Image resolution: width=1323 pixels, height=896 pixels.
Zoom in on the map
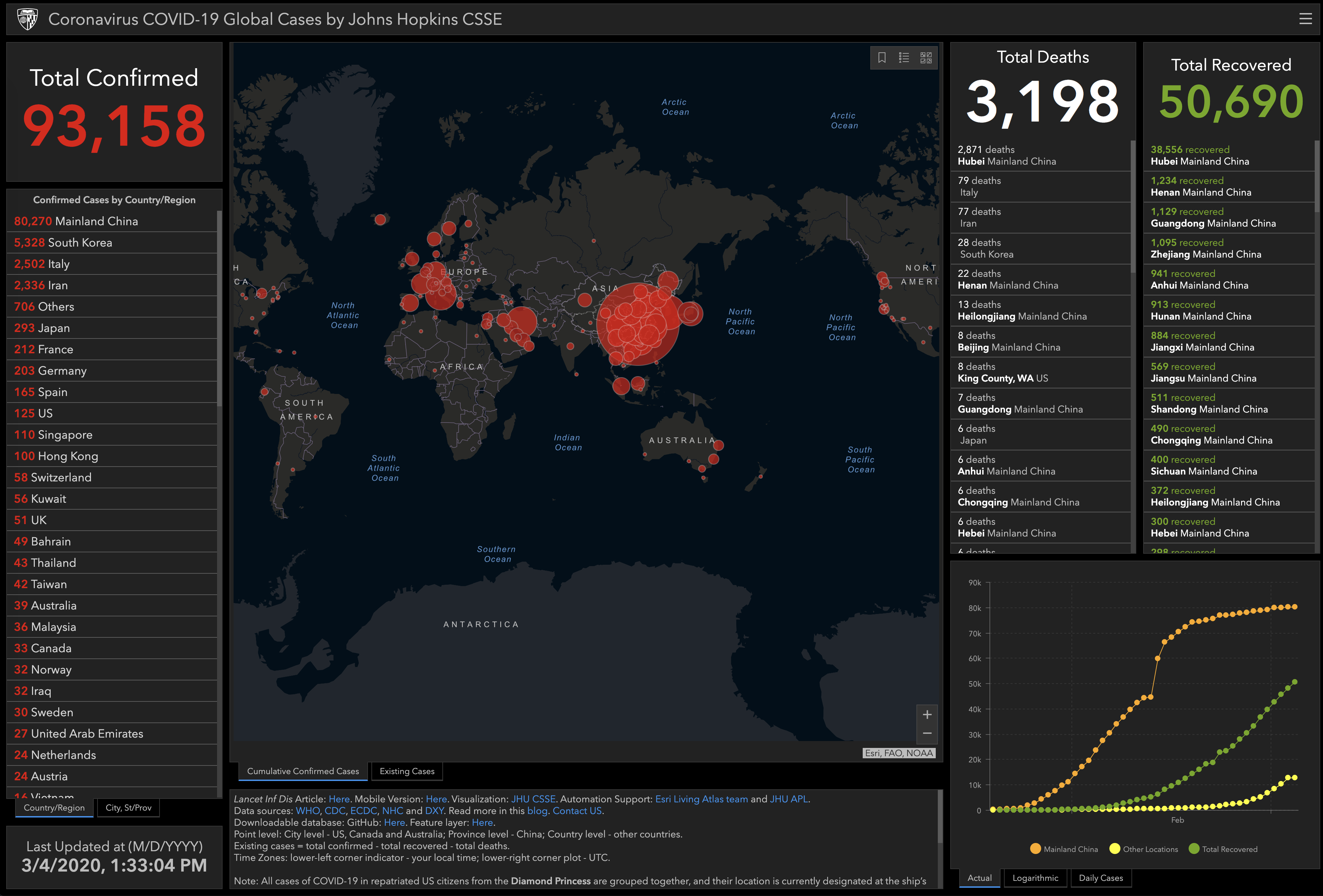coord(927,715)
